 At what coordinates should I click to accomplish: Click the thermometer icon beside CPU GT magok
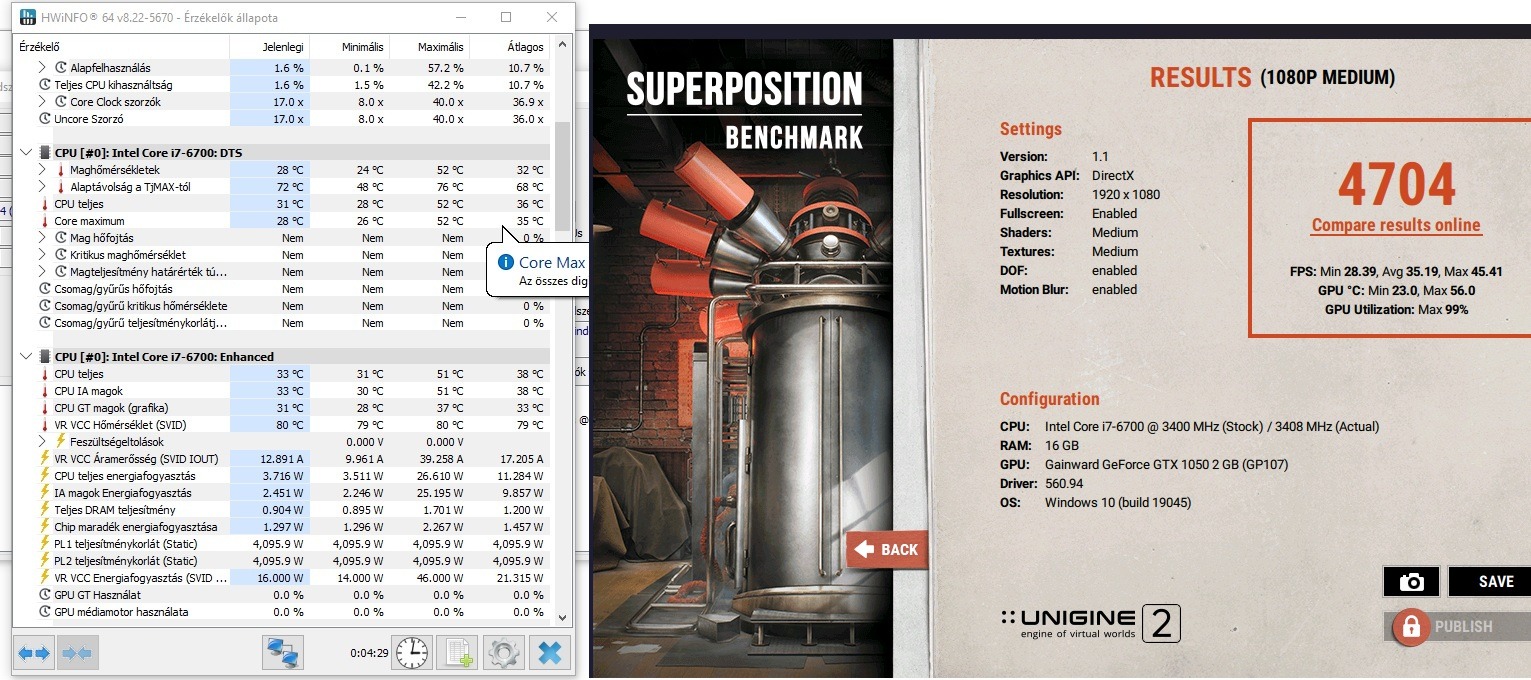(45, 408)
